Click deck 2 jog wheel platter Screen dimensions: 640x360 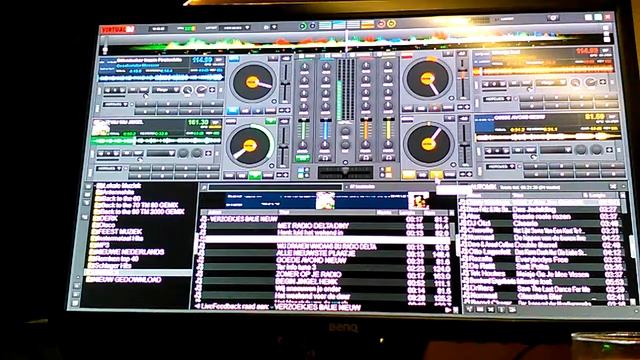[427, 78]
